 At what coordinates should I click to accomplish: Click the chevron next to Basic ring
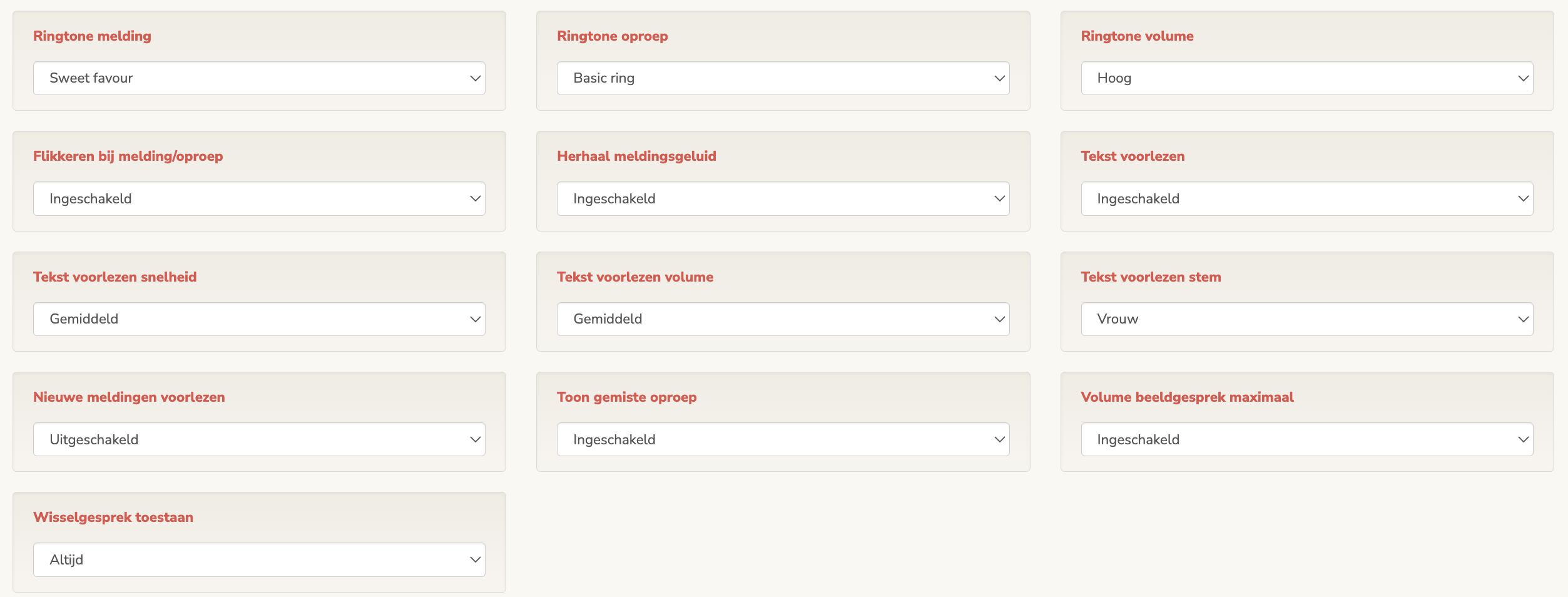coord(999,78)
